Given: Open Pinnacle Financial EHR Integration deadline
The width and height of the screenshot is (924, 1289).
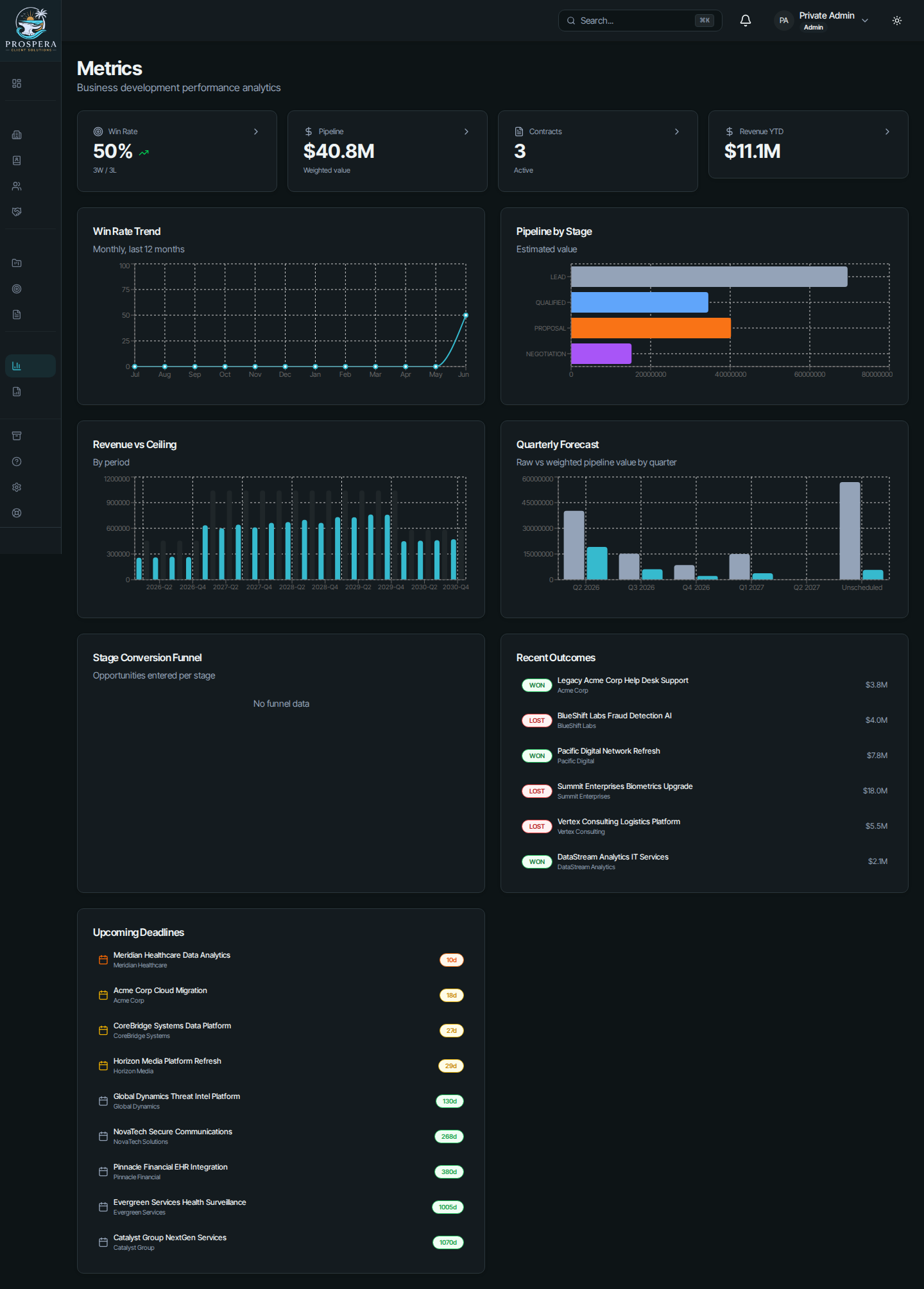Looking at the screenshot, I should tap(281, 1172).
